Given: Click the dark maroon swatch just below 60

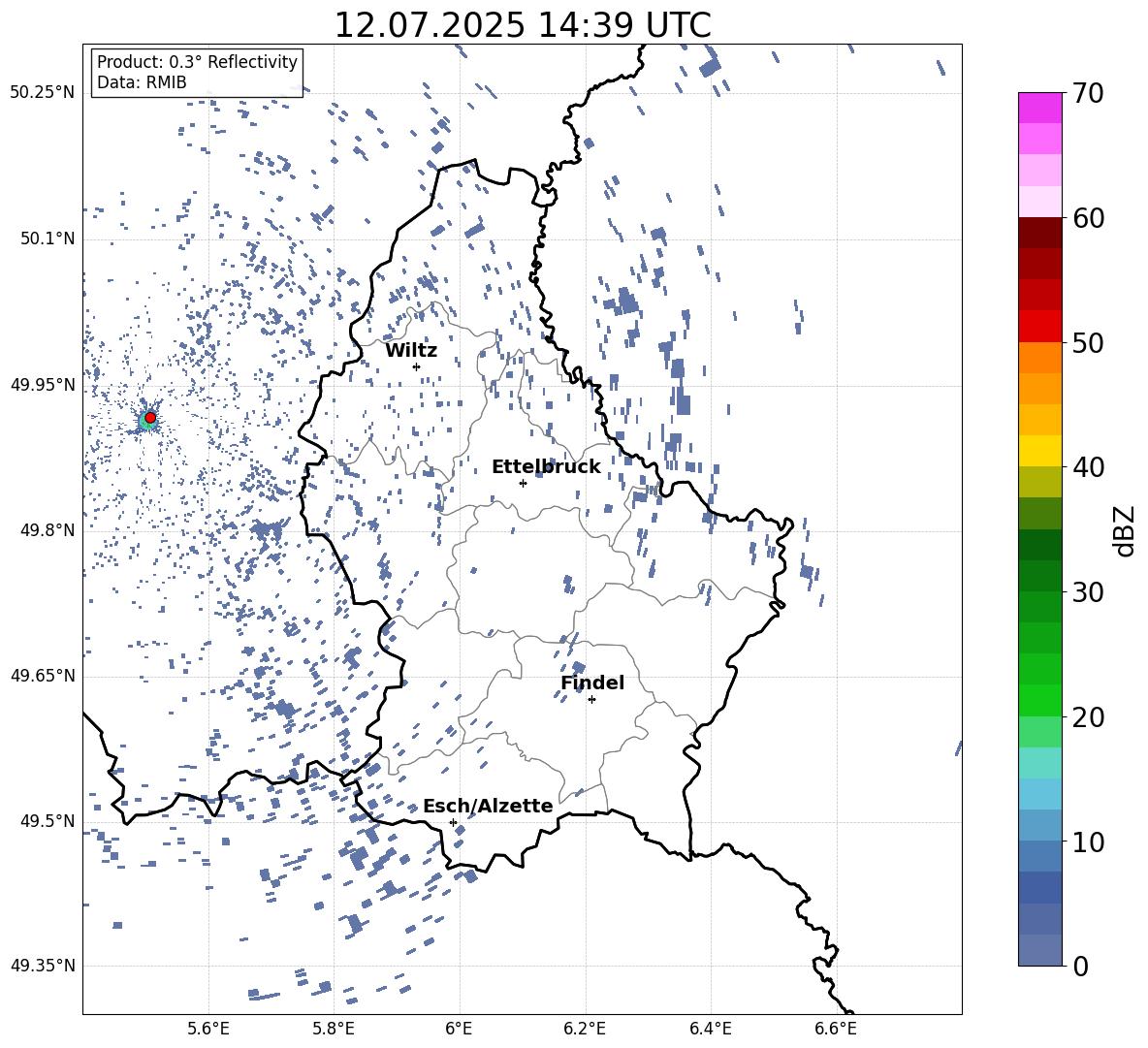Looking at the screenshot, I should pyautogui.click(x=1040, y=233).
